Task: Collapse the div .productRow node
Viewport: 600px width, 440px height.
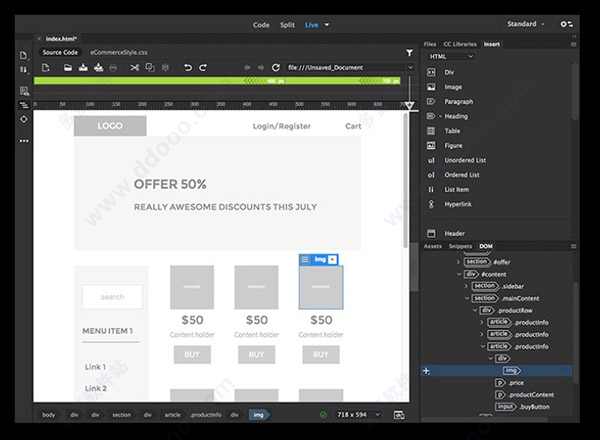Action: [x=475, y=310]
